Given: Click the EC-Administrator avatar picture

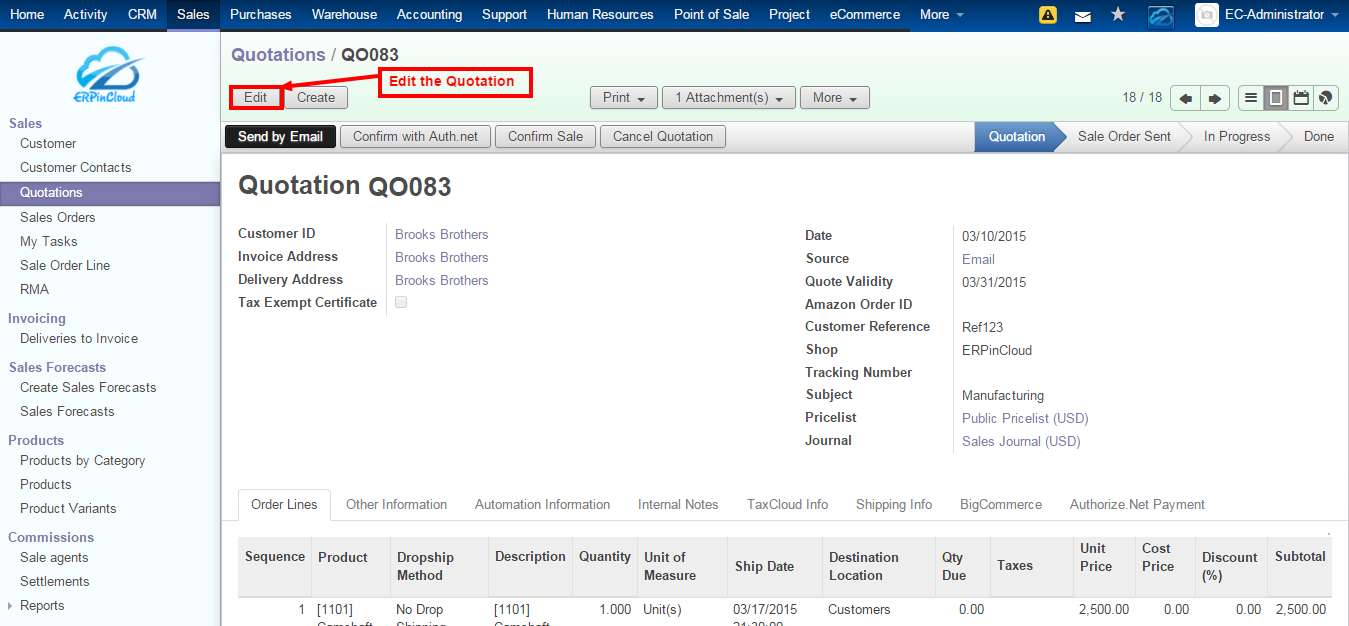Looking at the screenshot, I should pos(1206,15).
